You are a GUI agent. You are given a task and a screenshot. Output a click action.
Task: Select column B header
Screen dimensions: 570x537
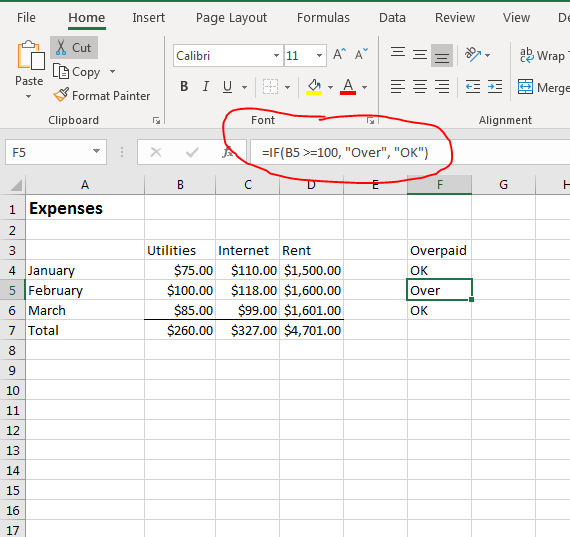pos(180,185)
